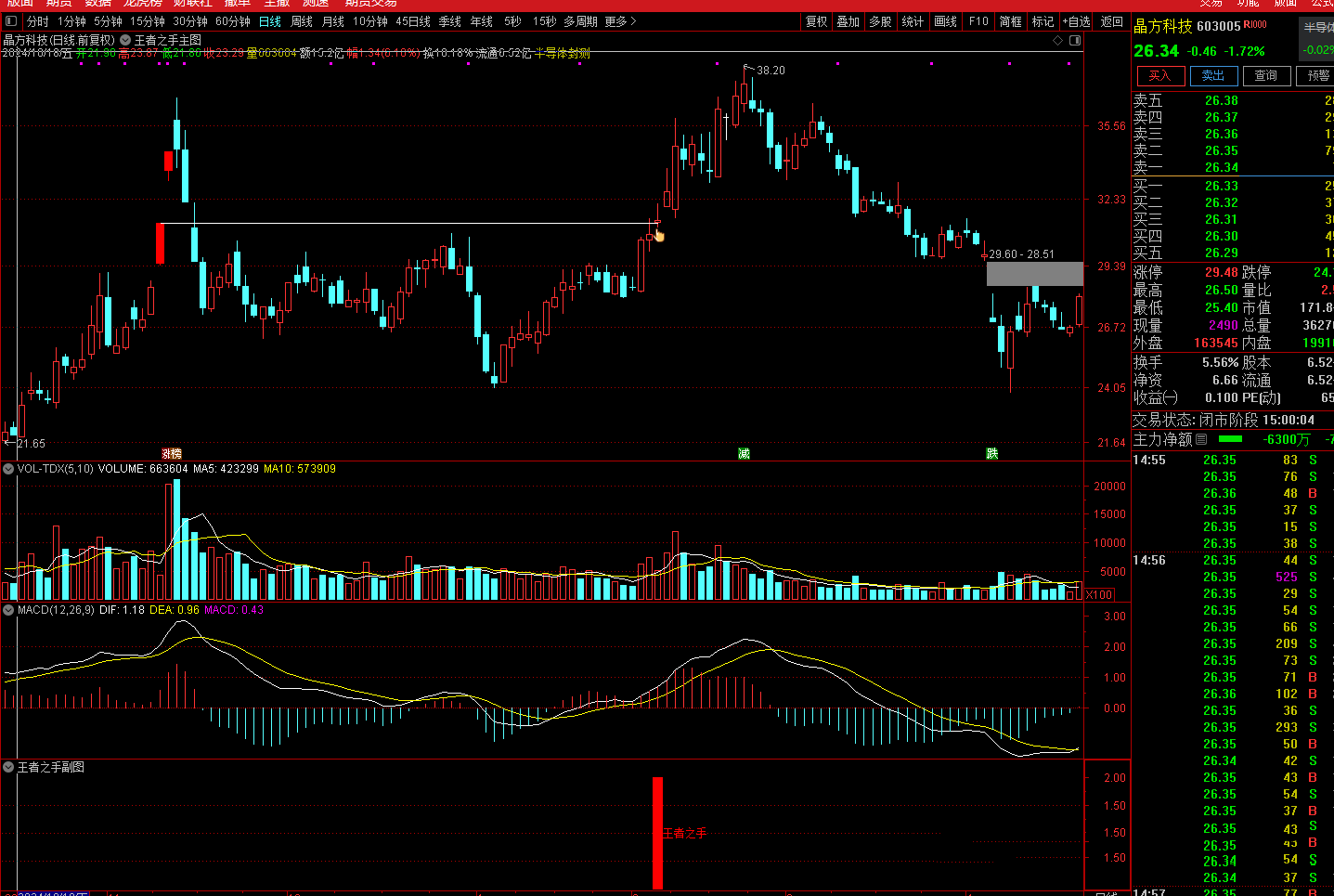The width and height of the screenshot is (1334, 896).
Task: Click the gray 29.60 - 28.51 gap rectangle
Action: pos(1034,274)
